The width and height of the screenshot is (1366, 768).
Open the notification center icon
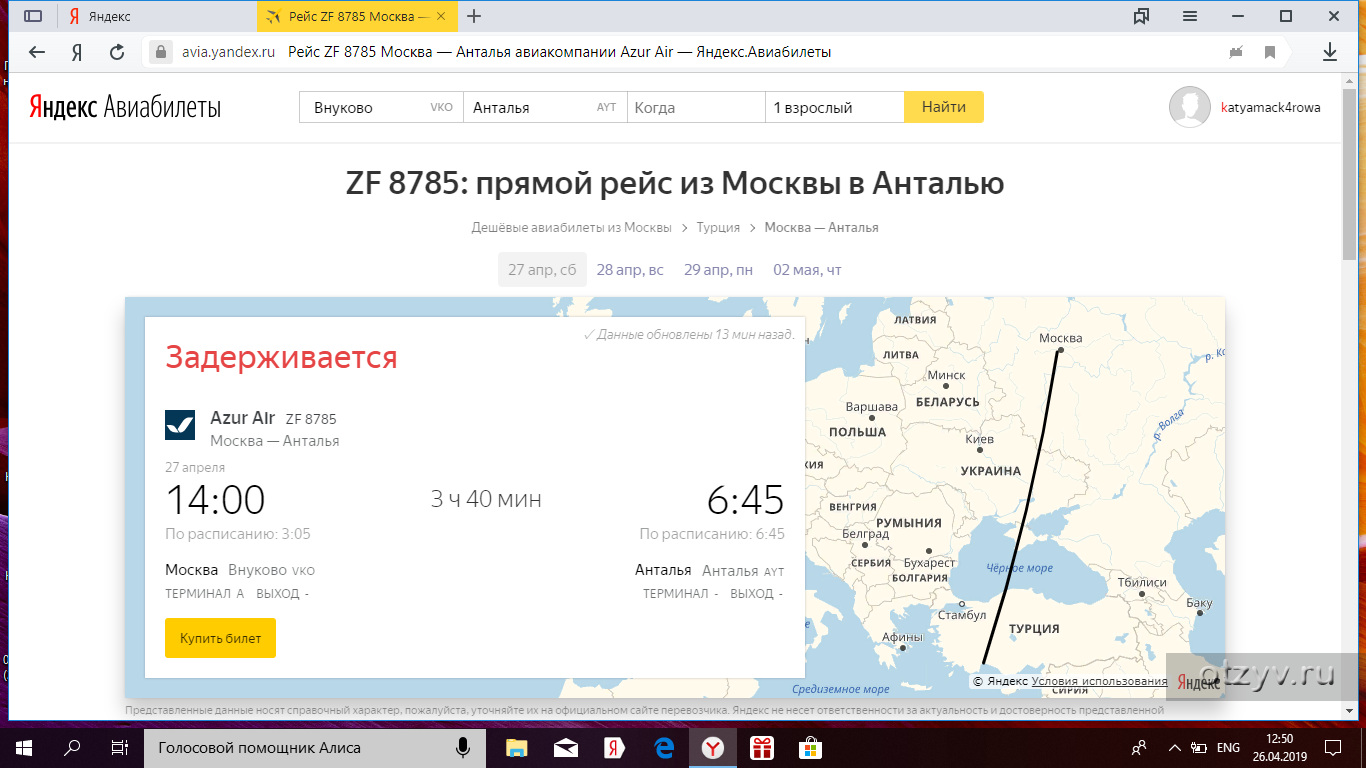pyautogui.click(x=1332, y=747)
